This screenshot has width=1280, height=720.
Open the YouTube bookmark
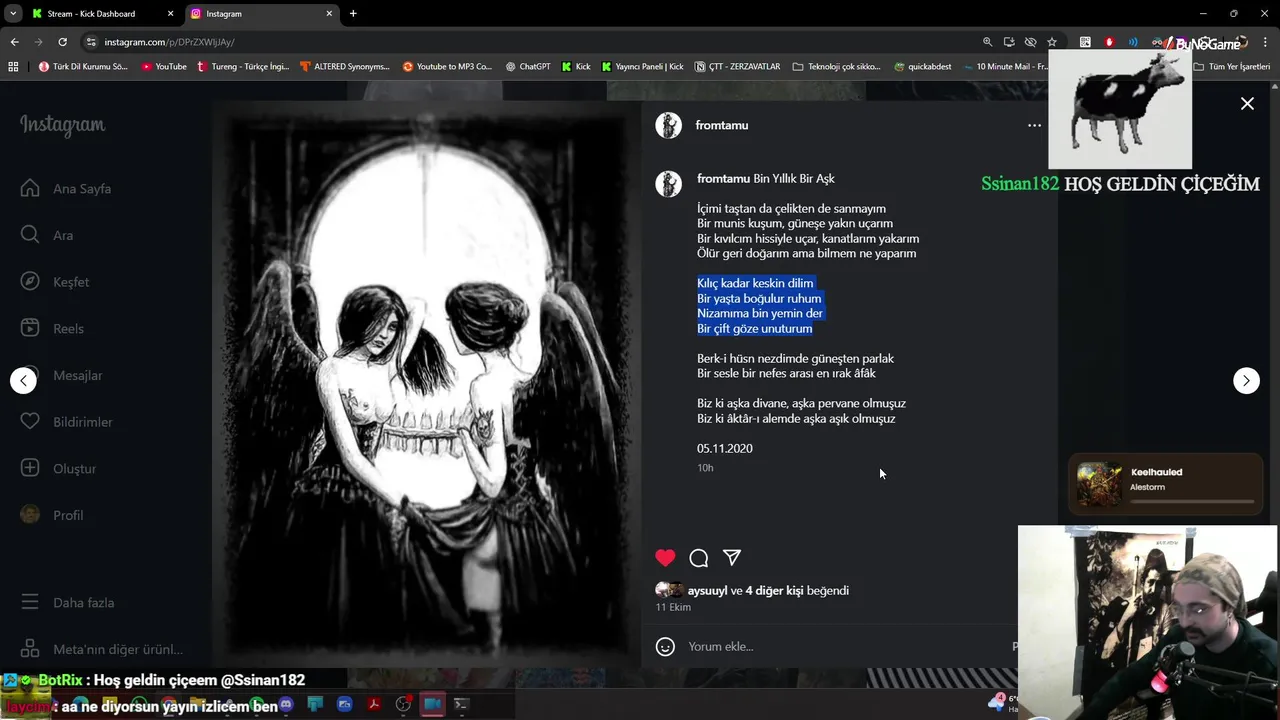pyautogui.click(x=164, y=67)
